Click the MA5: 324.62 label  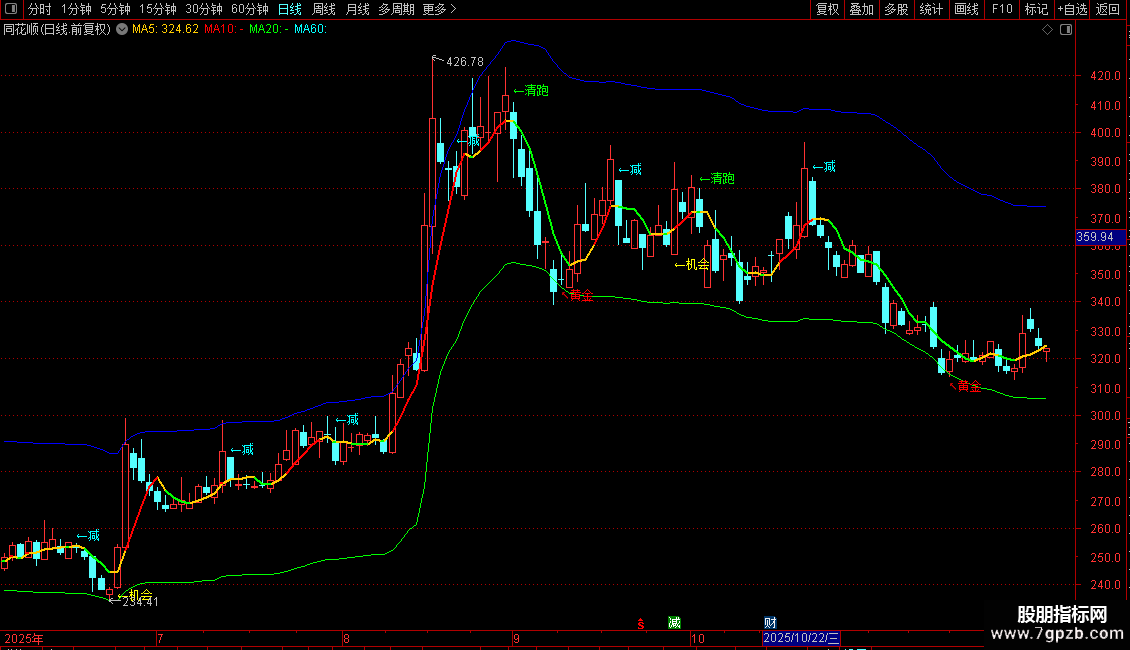pos(165,30)
